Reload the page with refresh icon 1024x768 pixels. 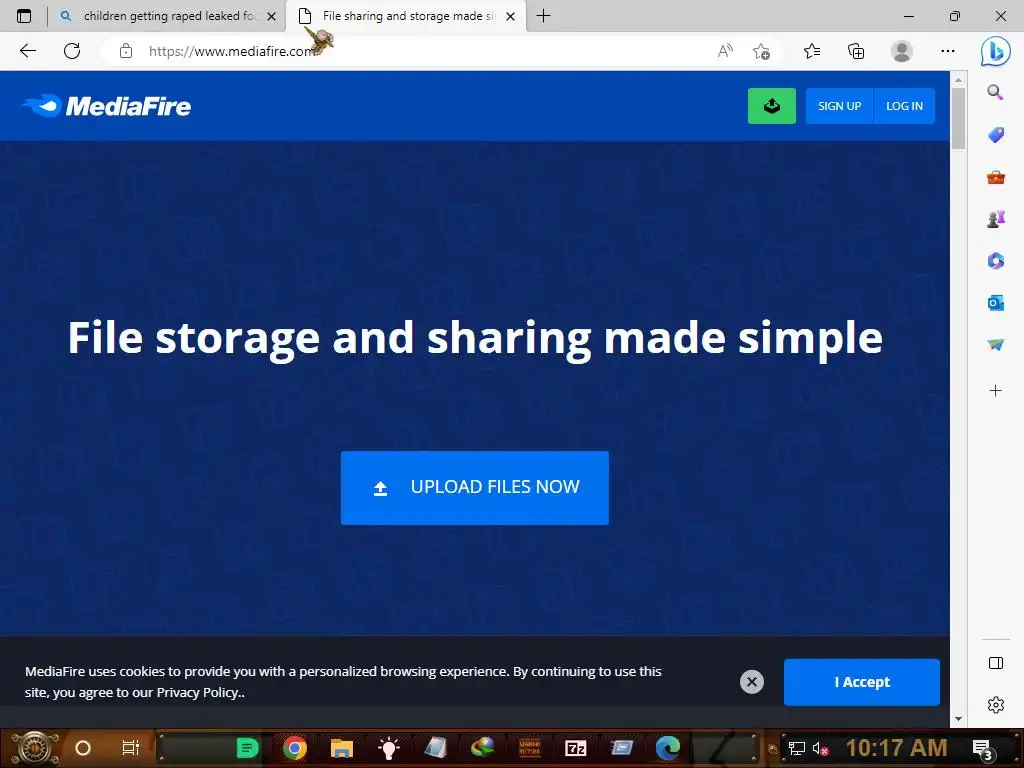[72, 51]
